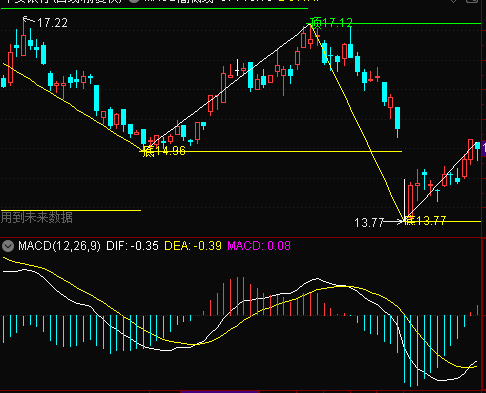Click the DIF: -0.35 value

pos(132,246)
